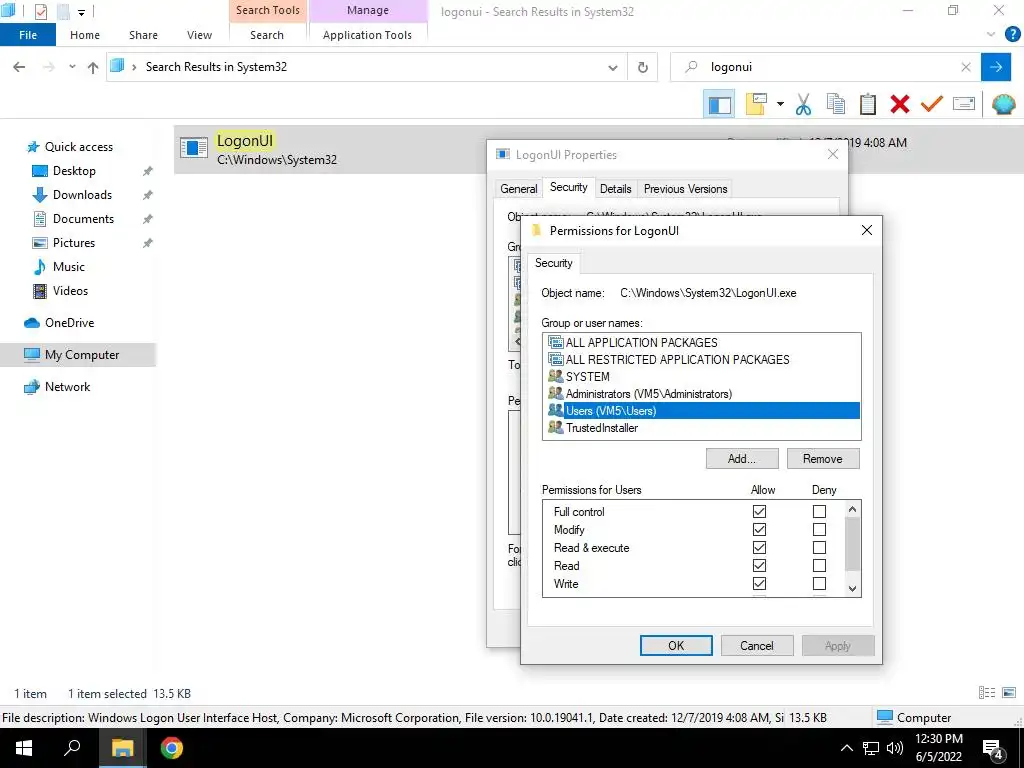
Task: Uncheck Allow for Modify
Action: [759, 530]
